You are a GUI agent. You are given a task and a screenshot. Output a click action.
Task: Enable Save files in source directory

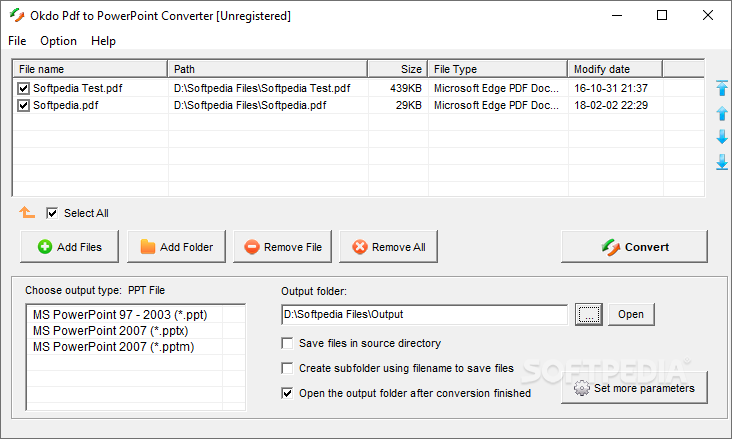(x=287, y=343)
